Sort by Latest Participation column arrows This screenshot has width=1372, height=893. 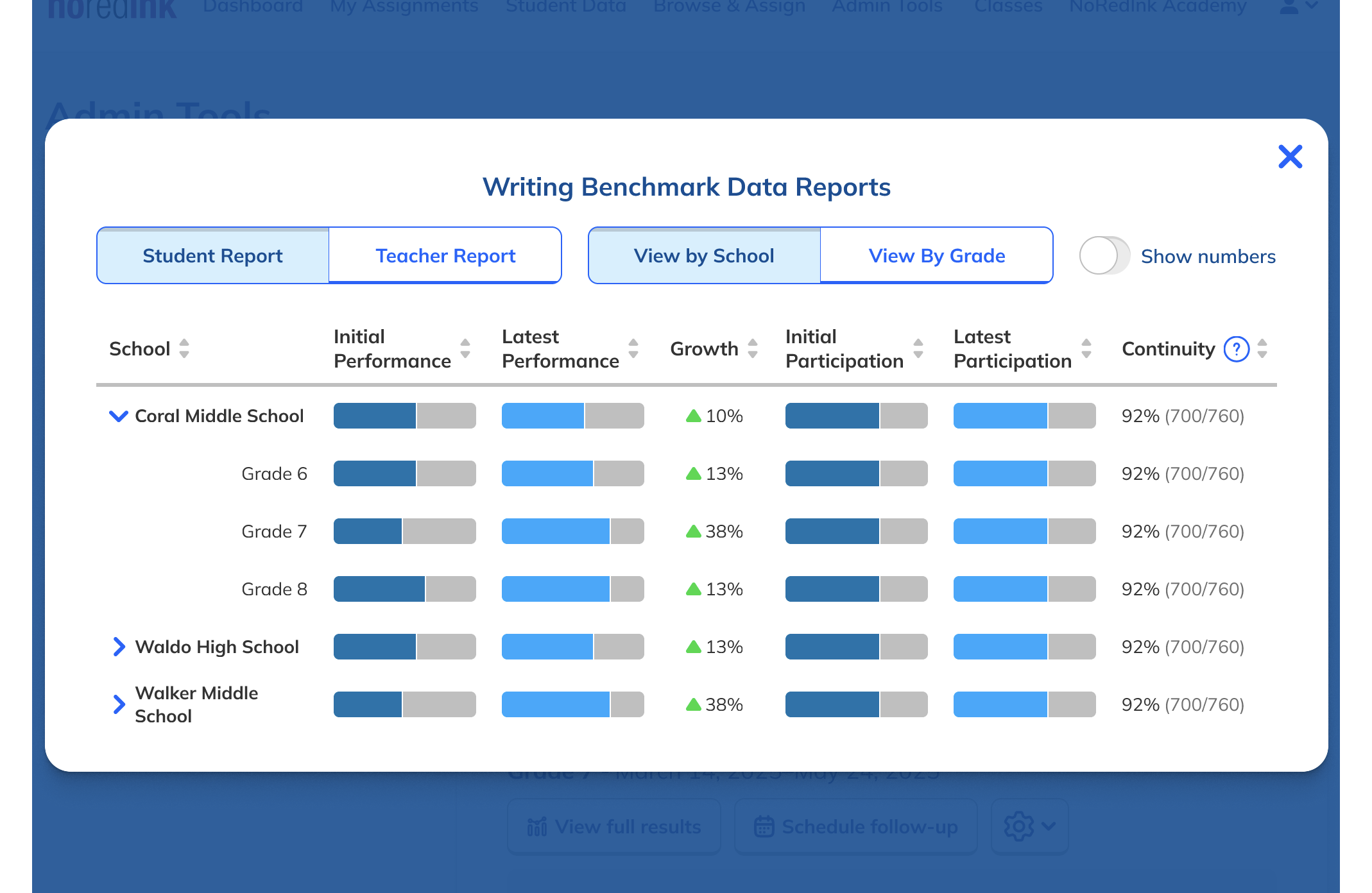[1086, 349]
